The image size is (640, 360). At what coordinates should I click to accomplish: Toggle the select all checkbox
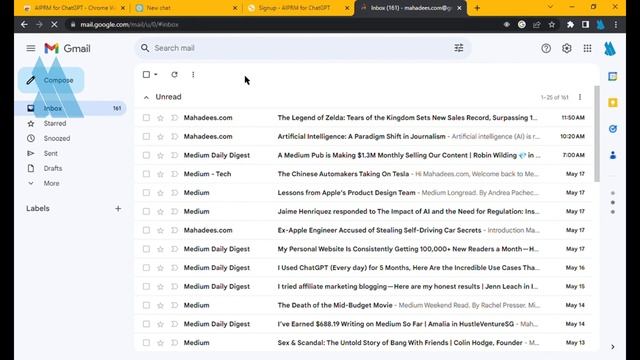(146, 74)
